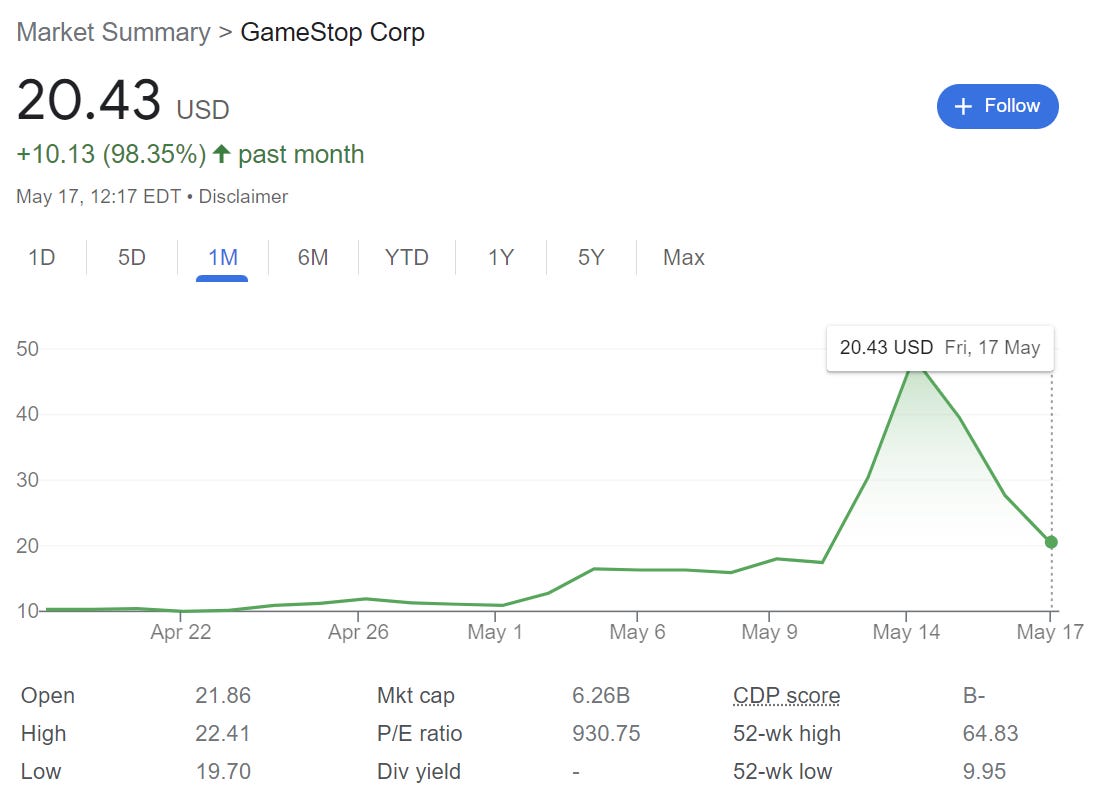Click the CDP score underlined label
This screenshot has height=793, width=1096.
pyautogui.click(x=786, y=696)
